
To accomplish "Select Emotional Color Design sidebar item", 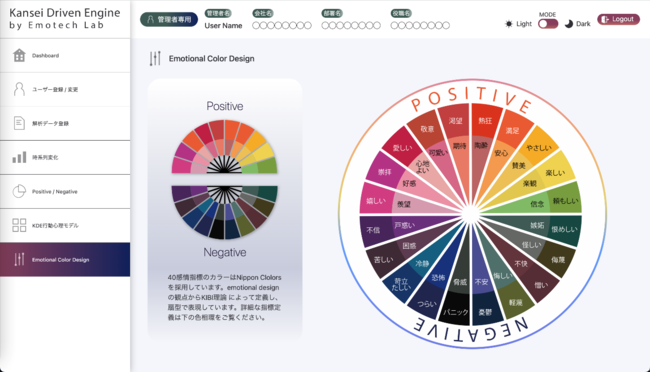I will 65,260.
